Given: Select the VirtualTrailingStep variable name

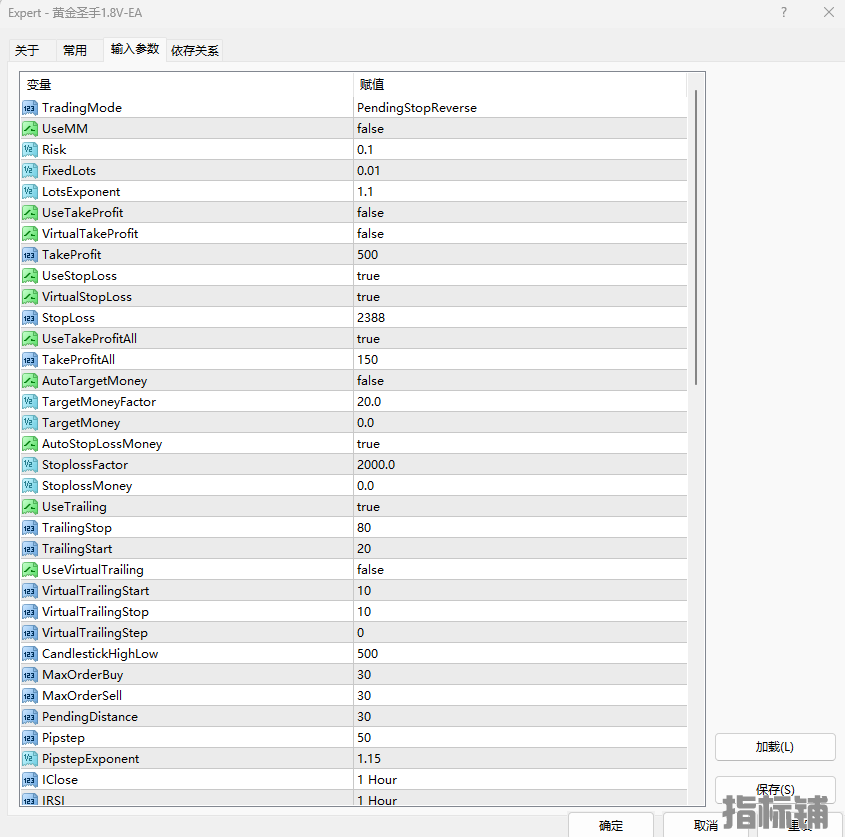Looking at the screenshot, I should click(95, 633).
